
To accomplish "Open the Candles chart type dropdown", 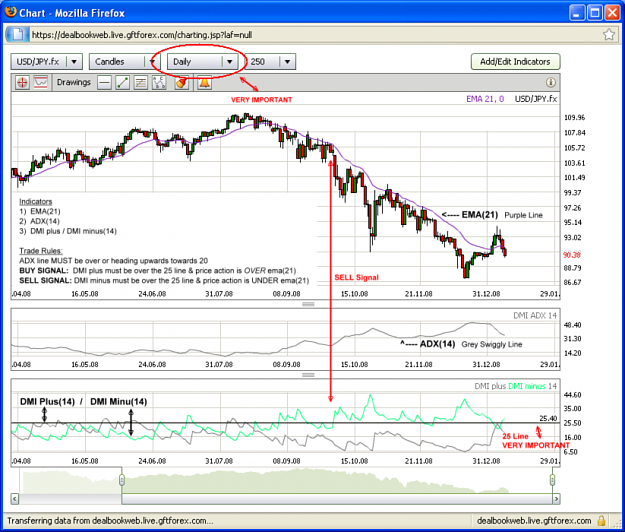I will click(x=124, y=62).
